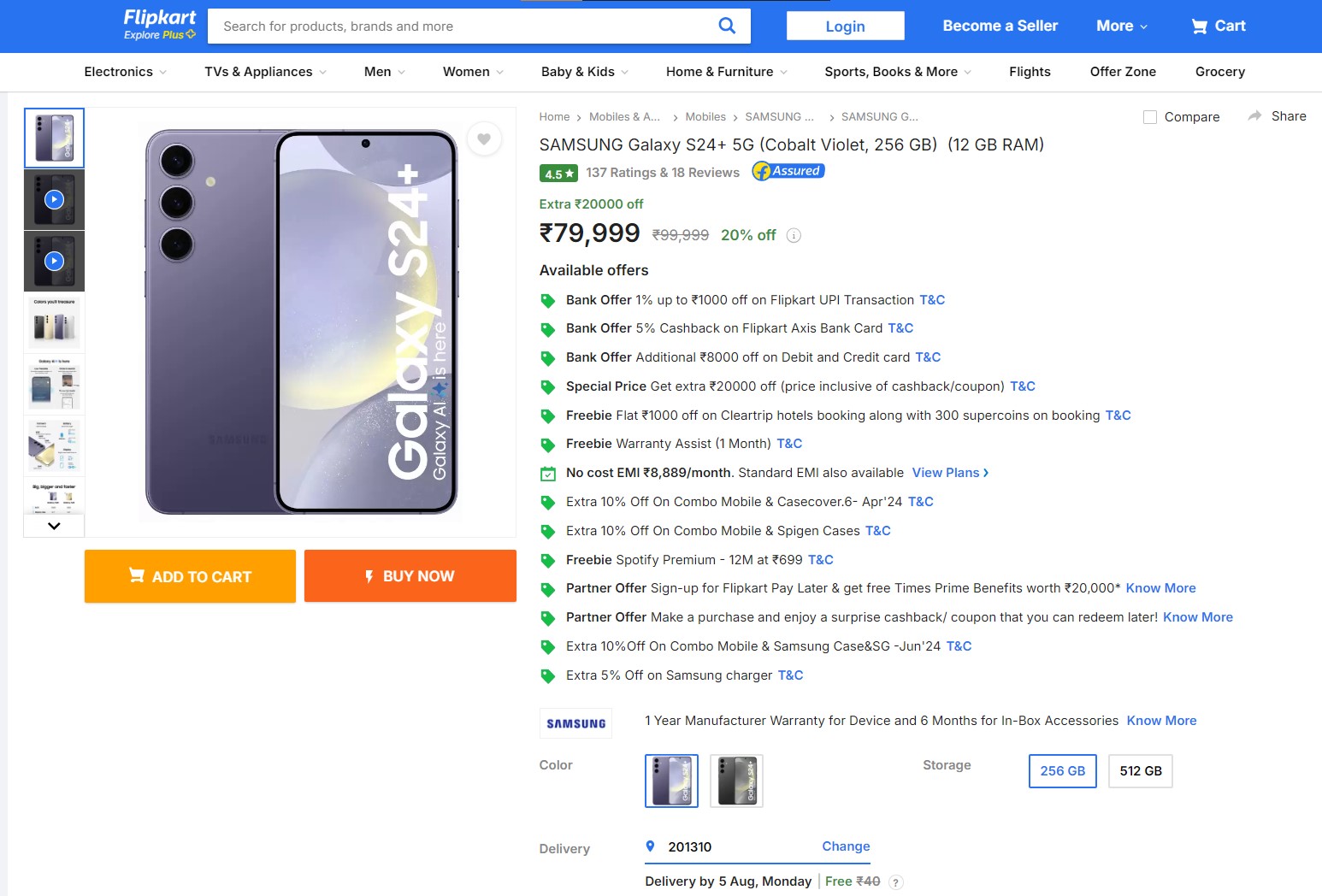Viewport: 1322px width, 896px height.
Task: Select the Cobalt Violet color swatch
Action: click(671, 780)
